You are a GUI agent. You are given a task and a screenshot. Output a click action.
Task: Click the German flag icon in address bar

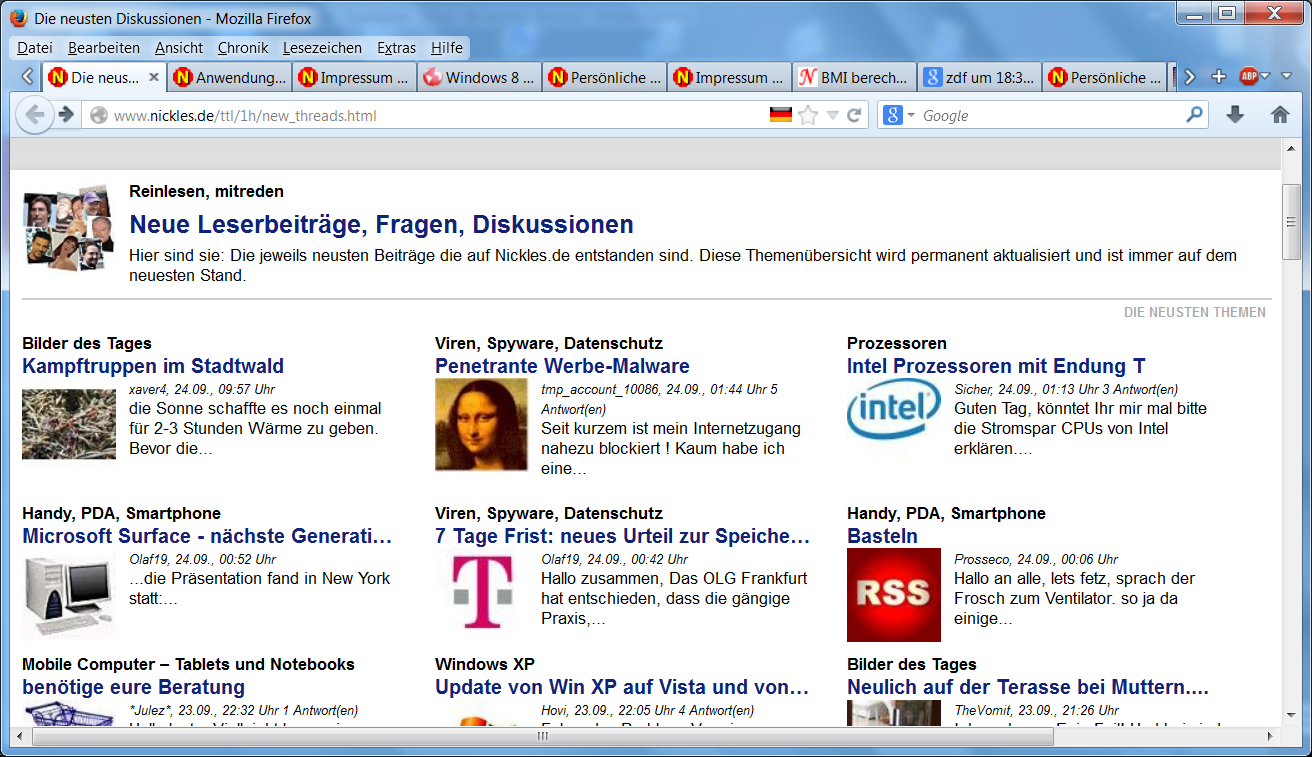click(781, 115)
